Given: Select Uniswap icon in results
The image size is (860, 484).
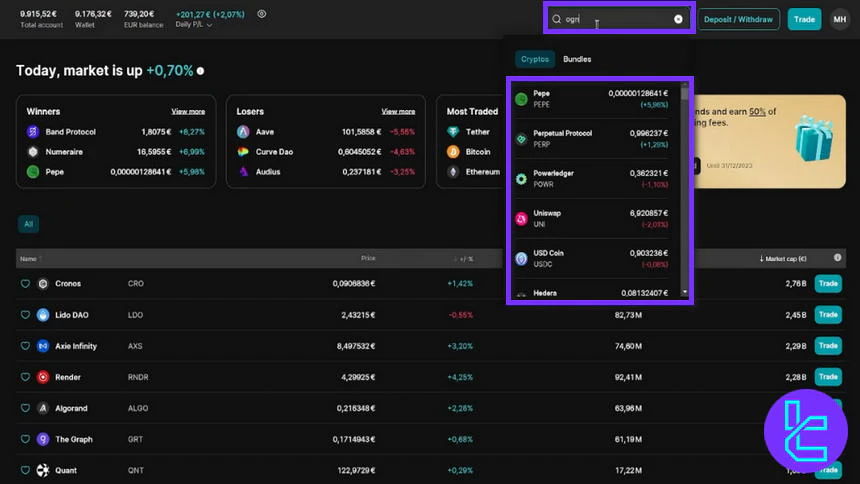Looking at the screenshot, I should (x=521, y=219).
